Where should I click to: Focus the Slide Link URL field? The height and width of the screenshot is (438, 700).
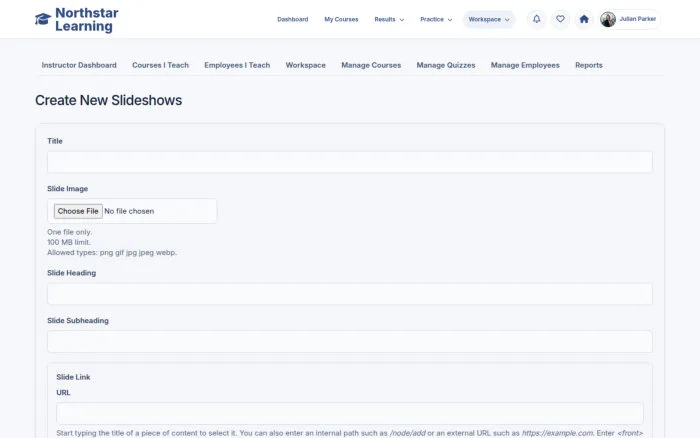(x=350, y=413)
